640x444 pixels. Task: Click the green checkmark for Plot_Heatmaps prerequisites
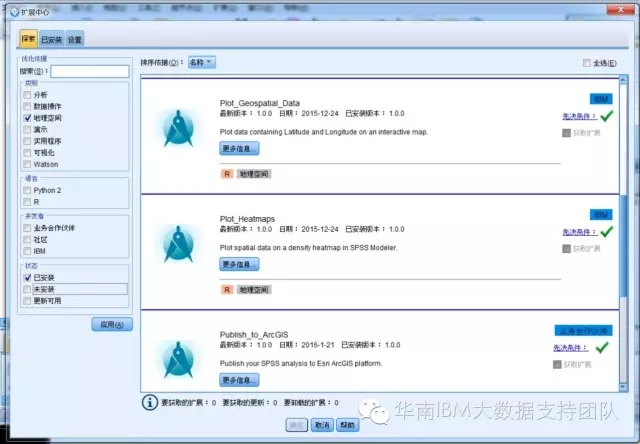(x=607, y=232)
